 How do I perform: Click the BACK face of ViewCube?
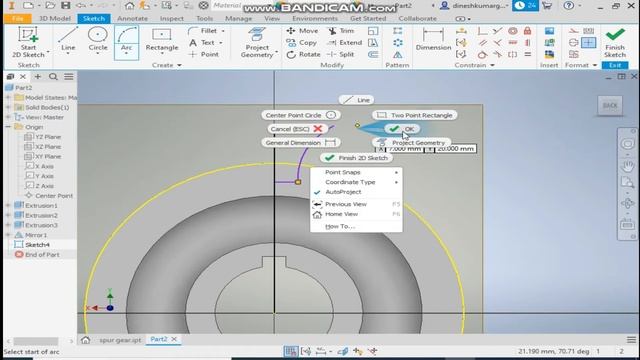click(x=610, y=106)
